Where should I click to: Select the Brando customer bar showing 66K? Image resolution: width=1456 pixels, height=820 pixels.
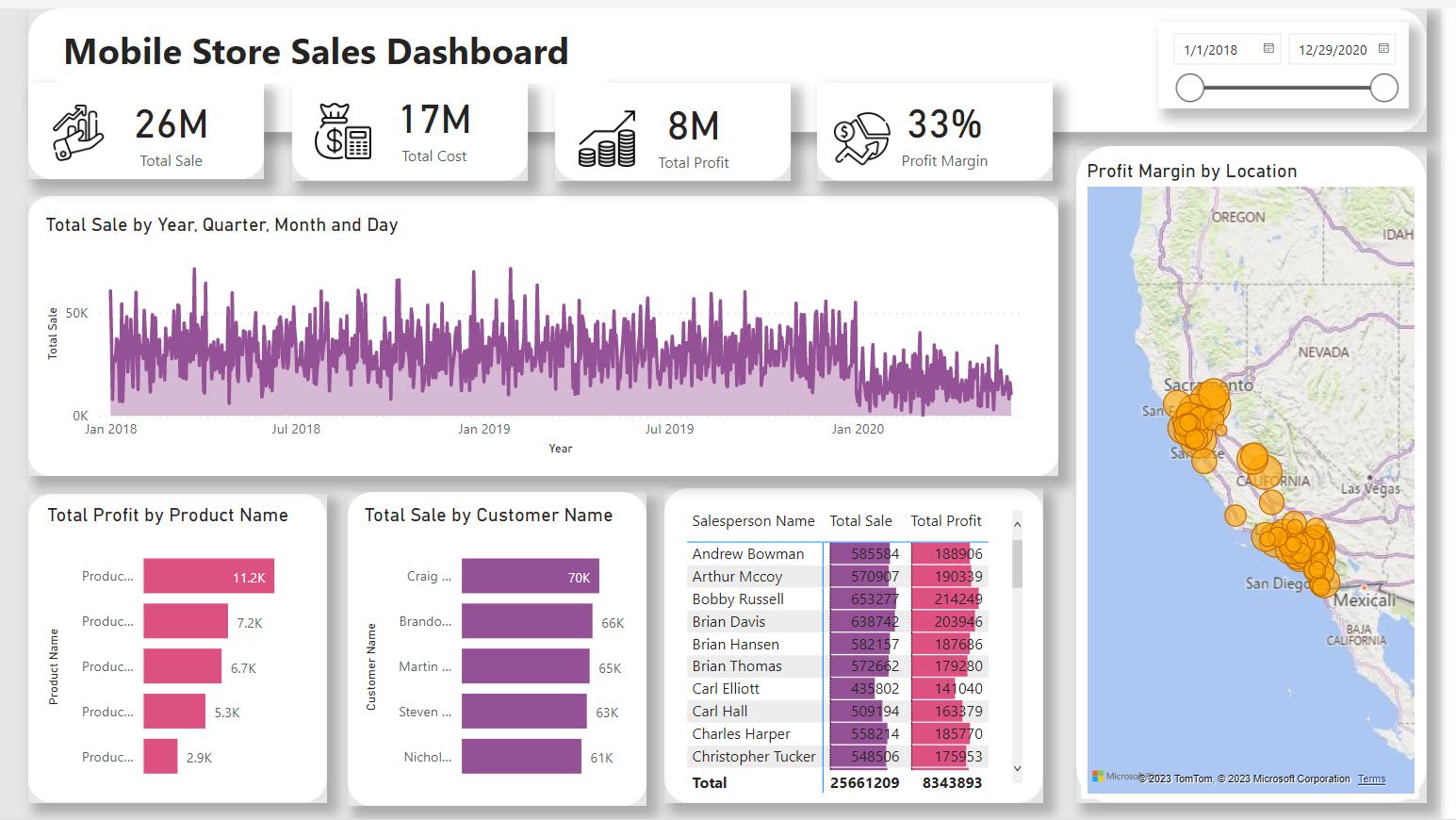pos(527,621)
